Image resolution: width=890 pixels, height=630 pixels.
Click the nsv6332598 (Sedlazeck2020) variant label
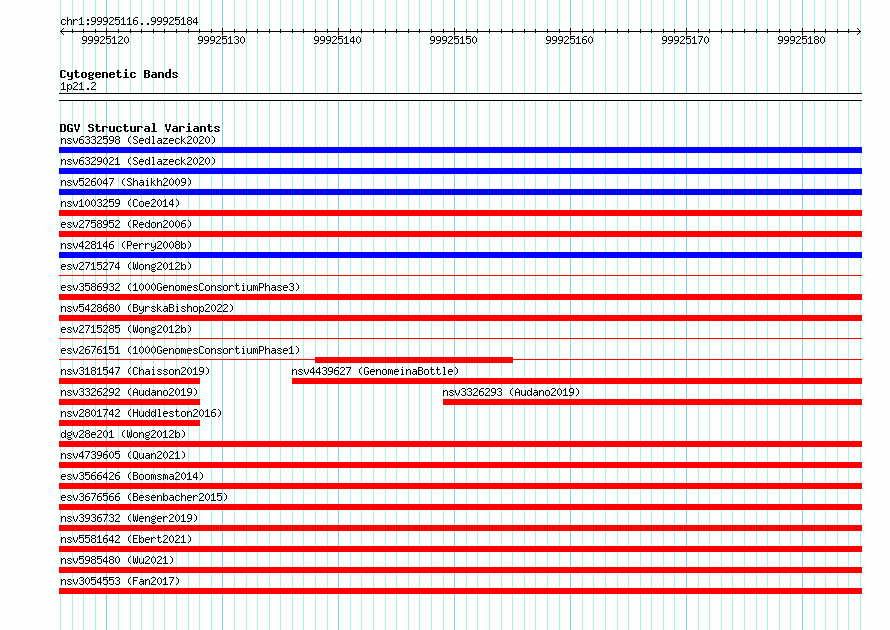pyautogui.click(x=138, y=140)
